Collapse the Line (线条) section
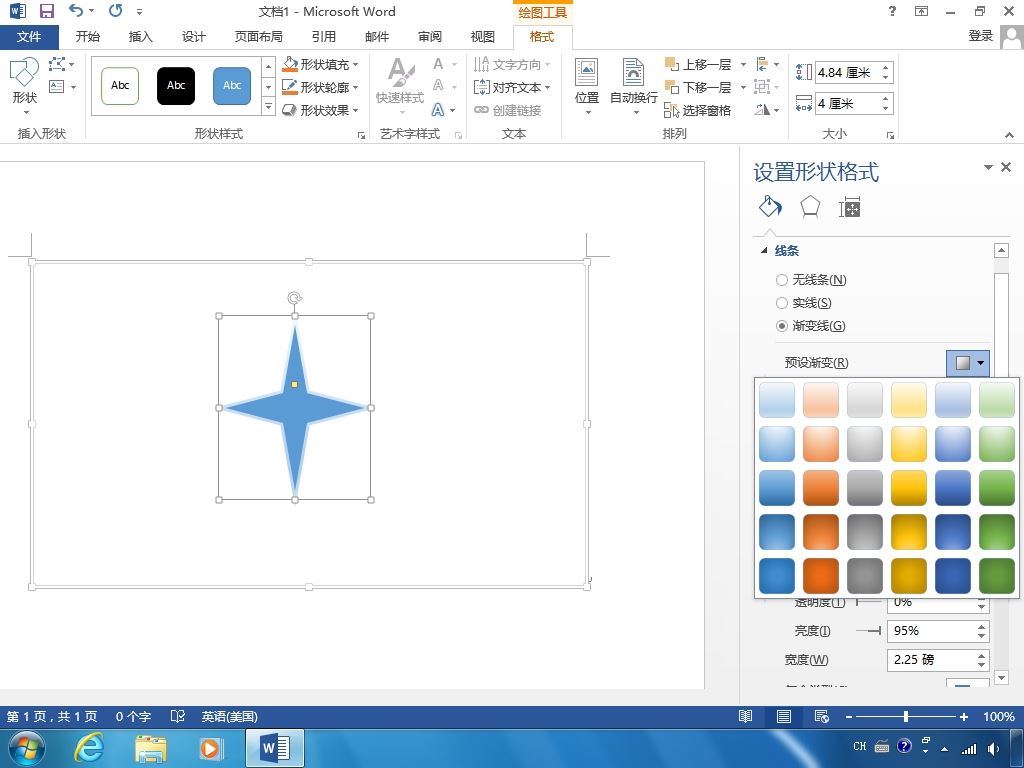The height and width of the screenshot is (768, 1024). [764, 250]
